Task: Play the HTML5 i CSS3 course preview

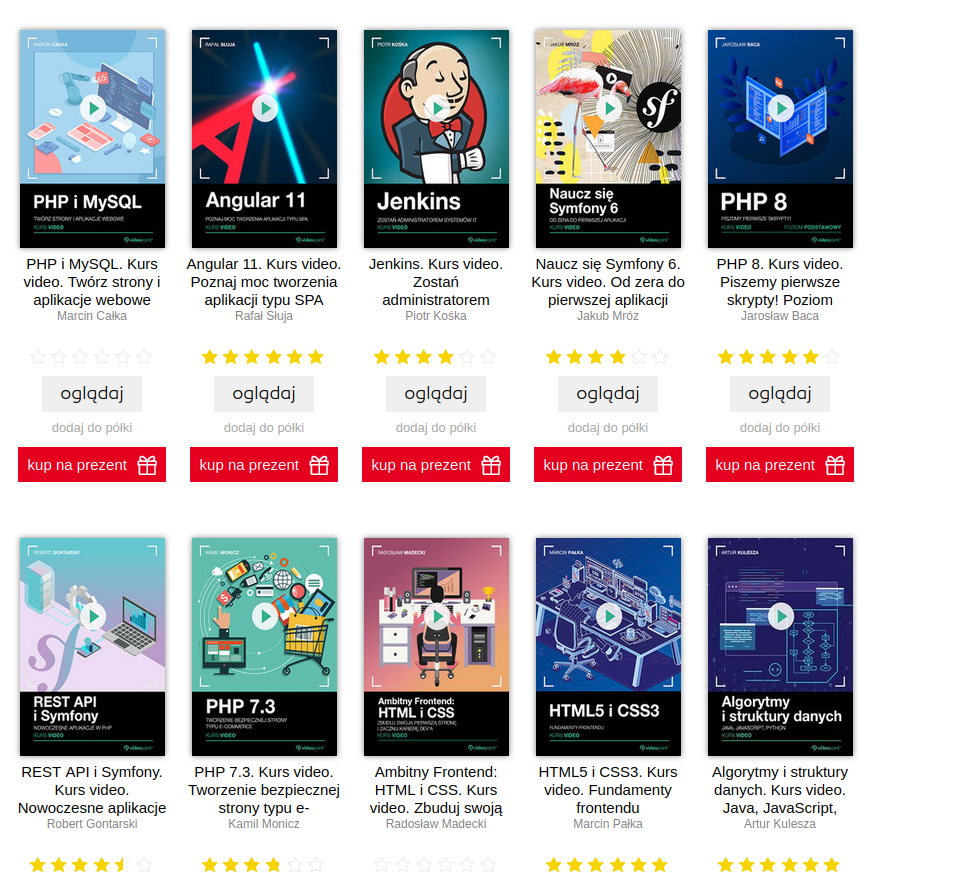Action: click(609, 616)
